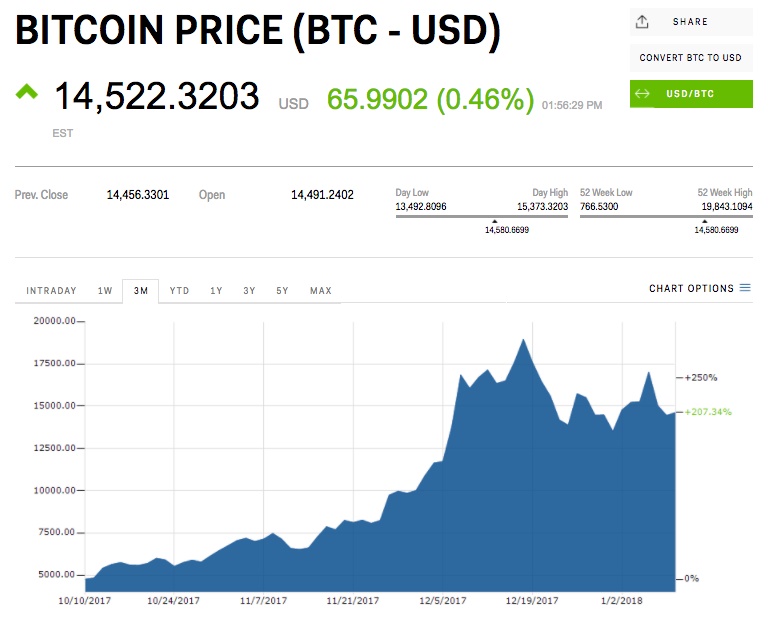Click the chart peak near 12/19/2017
Image resolution: width=769 pixels, height=619 pixels.
523,340
